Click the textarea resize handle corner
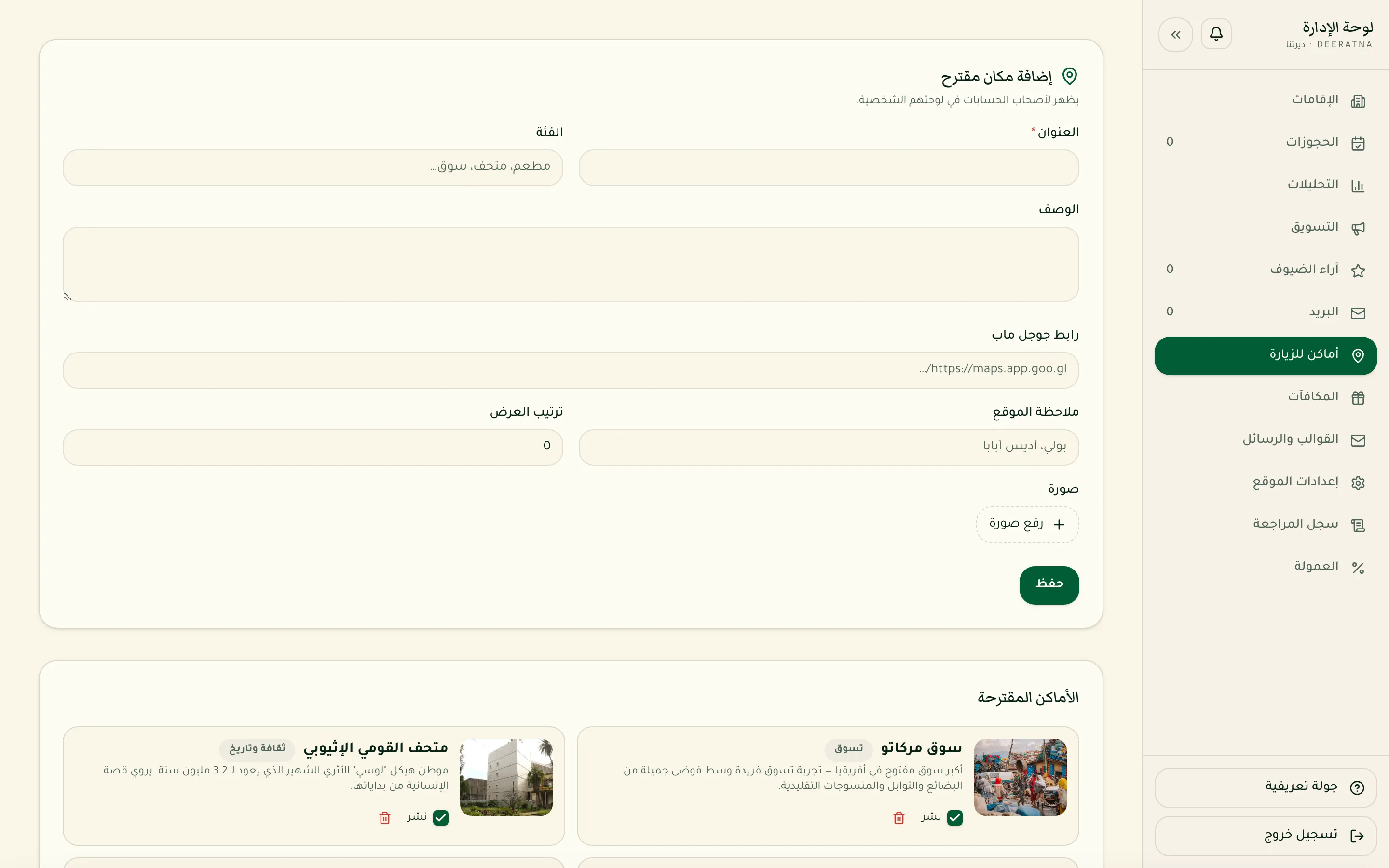Screen dimensions: 1389x868 (68, 297)
